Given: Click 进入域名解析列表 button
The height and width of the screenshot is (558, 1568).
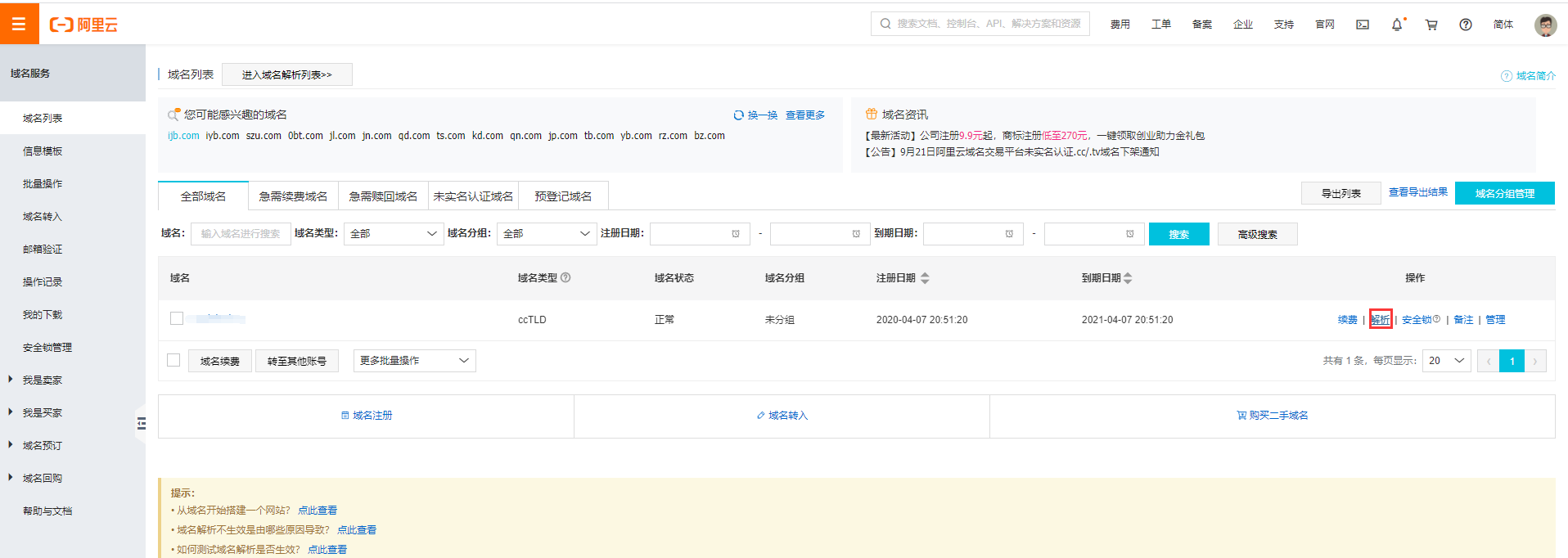Looking at the screenshot, I should pos(287,74).
